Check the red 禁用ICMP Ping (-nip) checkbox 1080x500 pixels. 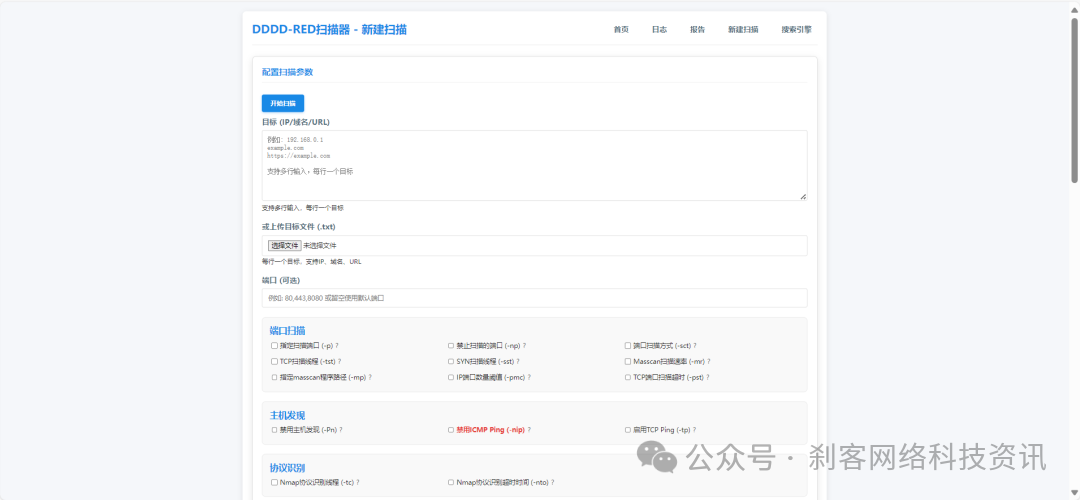(451, 430)
